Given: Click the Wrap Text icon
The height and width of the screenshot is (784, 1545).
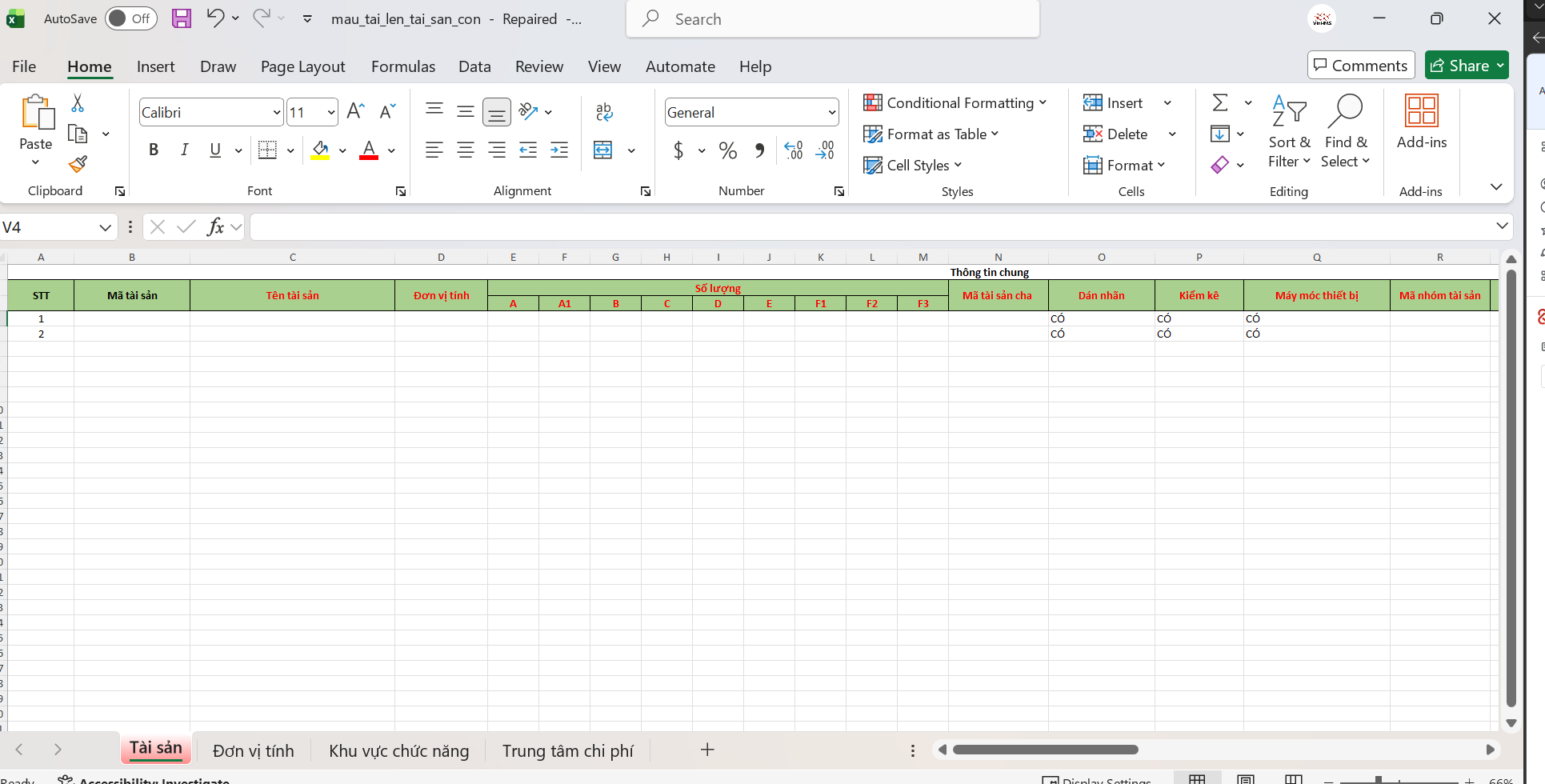Looking at the screenshot, I should coord(604,112).
